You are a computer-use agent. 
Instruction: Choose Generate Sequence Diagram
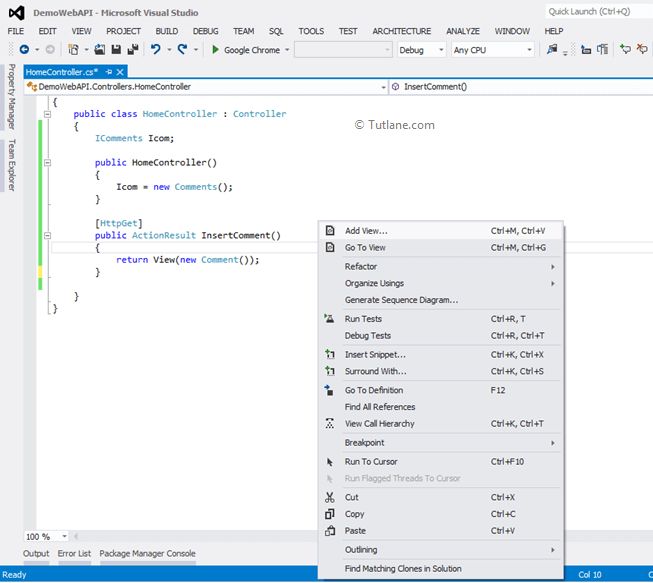441,300
